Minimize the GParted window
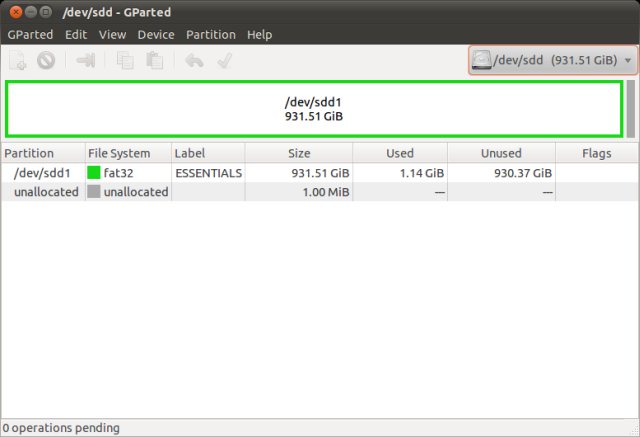 [31, 12]
